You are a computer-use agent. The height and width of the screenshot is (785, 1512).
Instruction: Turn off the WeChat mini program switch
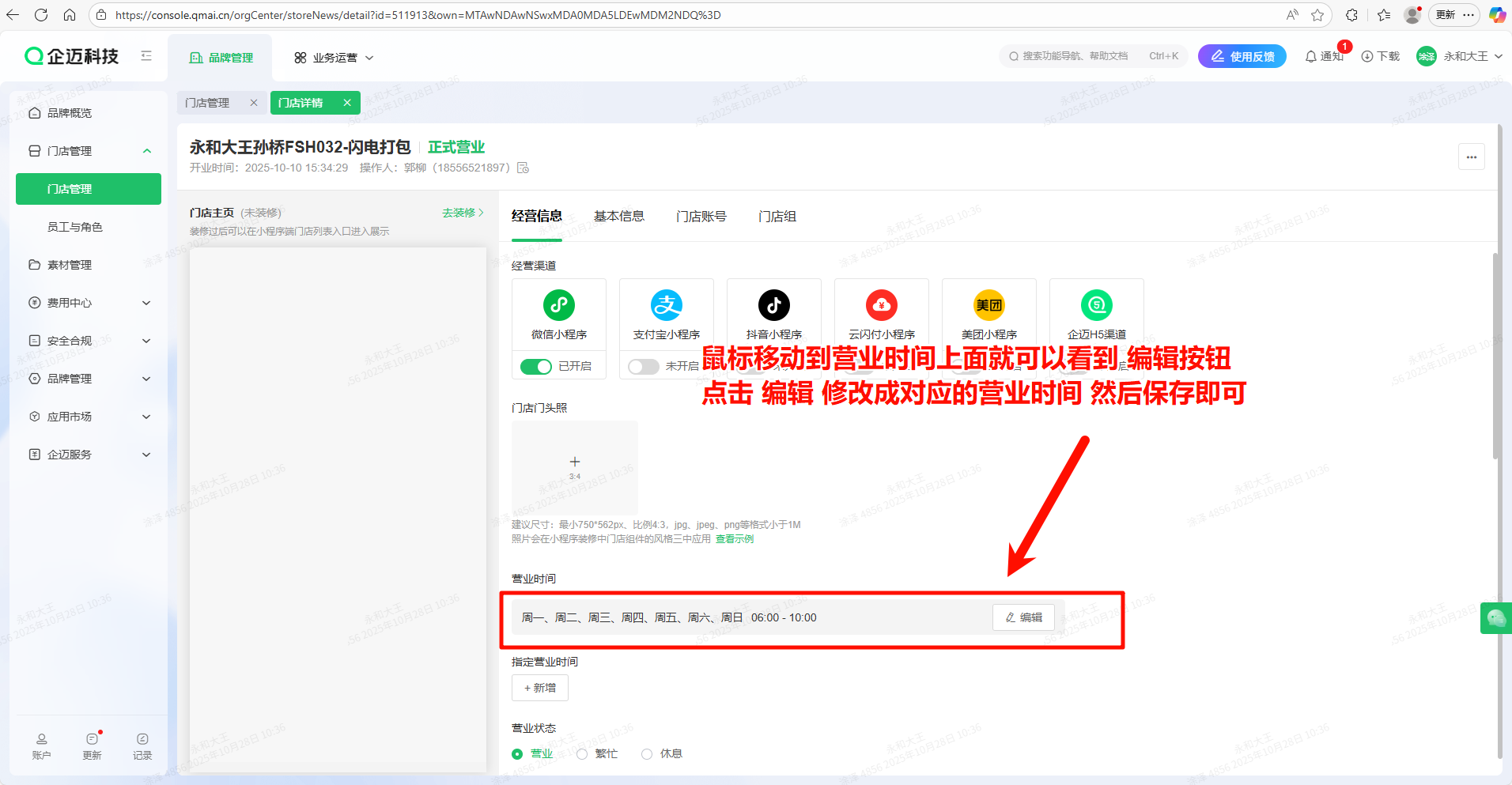535,367
